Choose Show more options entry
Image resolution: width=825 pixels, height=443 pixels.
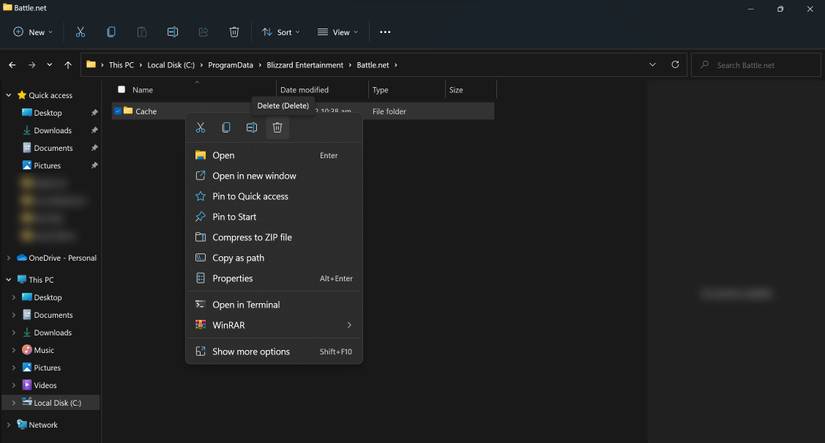(x=251, y=351)
